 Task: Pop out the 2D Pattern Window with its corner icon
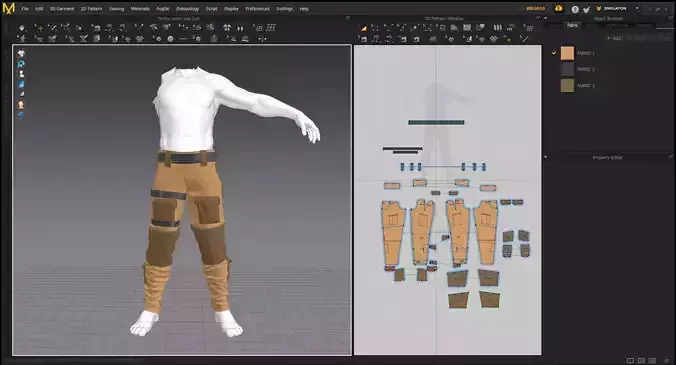538,18
